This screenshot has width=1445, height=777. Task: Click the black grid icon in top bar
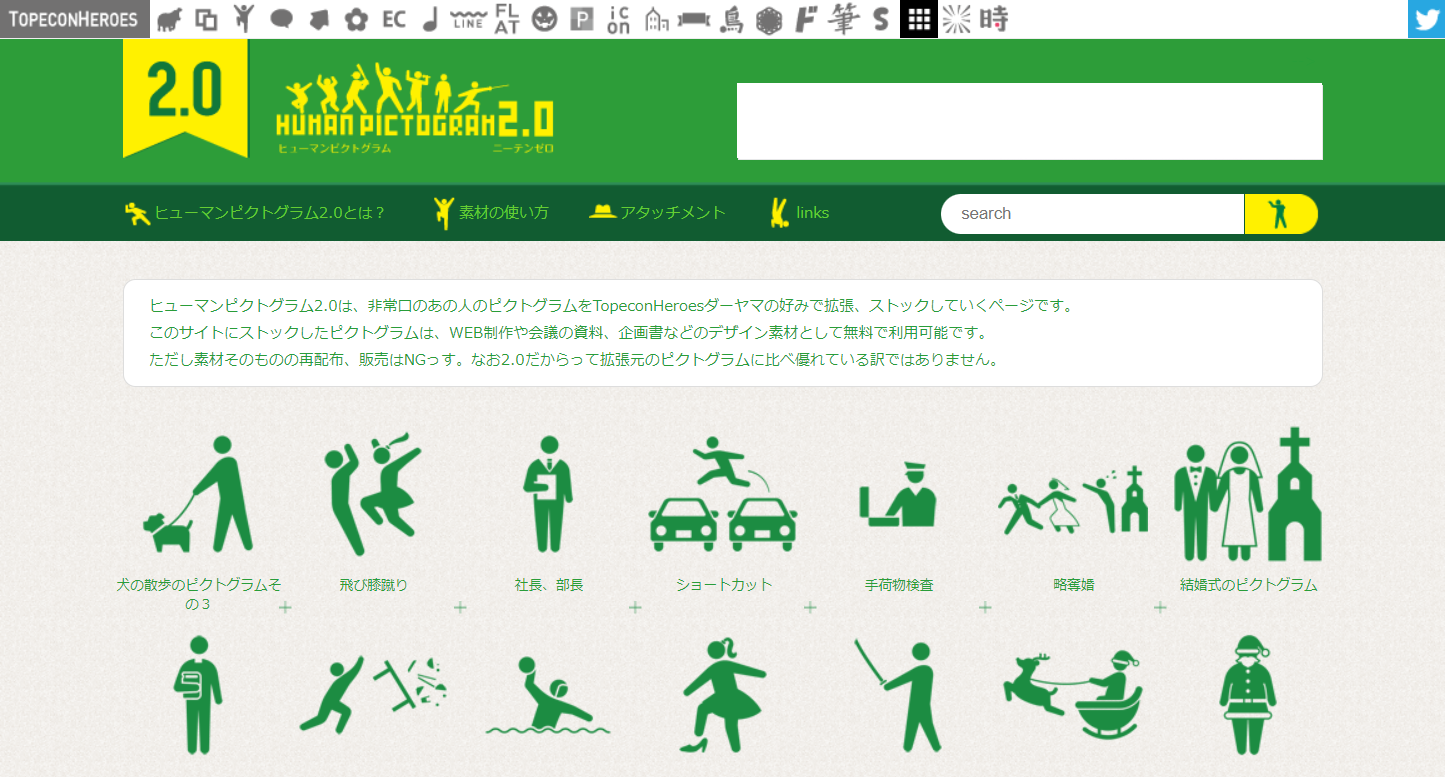pyautogui.click(x=919, y=19)
